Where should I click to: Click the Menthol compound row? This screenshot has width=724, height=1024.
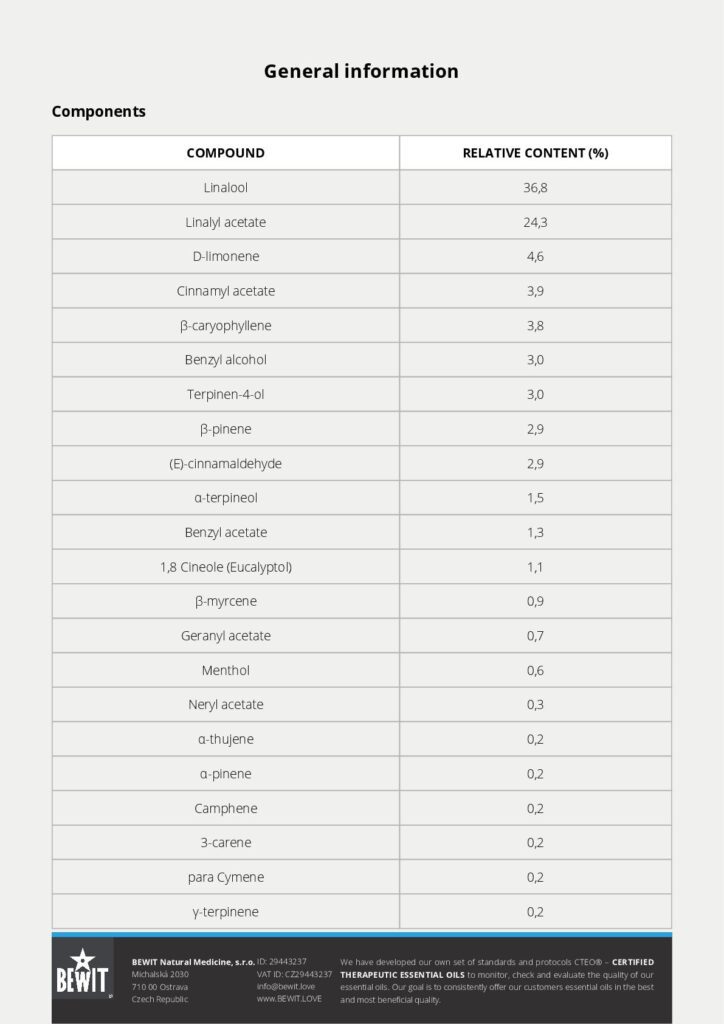(226, 670)
